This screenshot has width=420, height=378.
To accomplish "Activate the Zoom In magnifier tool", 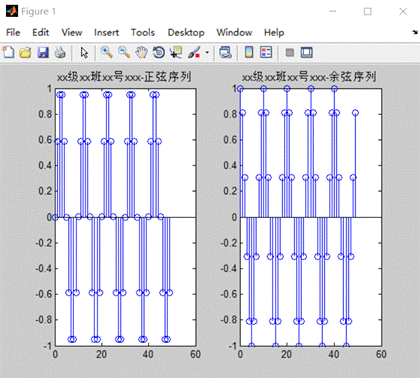I will coord(107,52).
